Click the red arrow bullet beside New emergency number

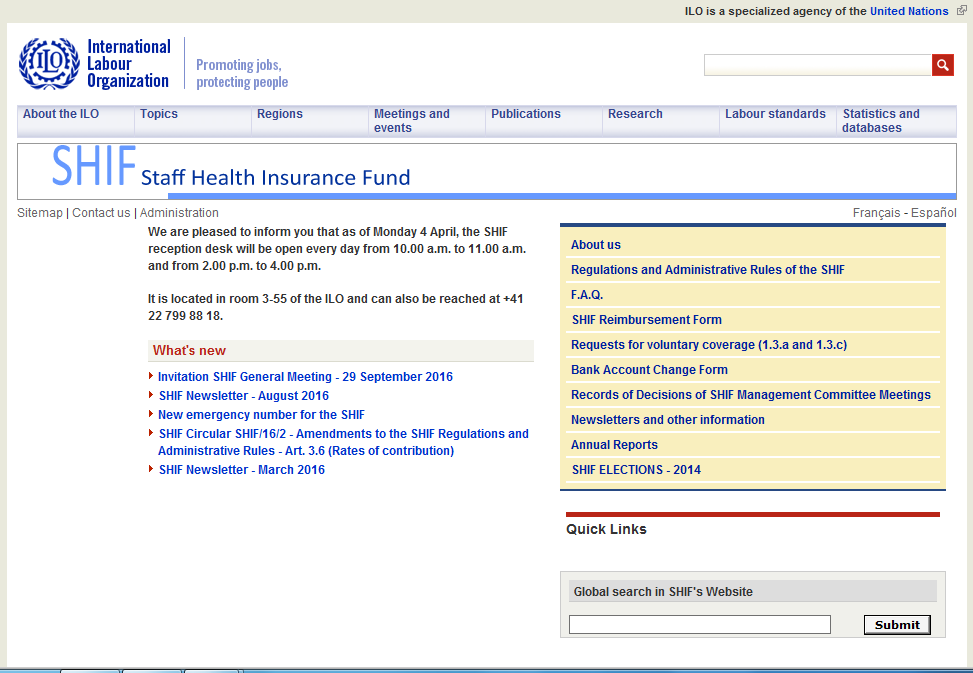click(x=151, y=414)
